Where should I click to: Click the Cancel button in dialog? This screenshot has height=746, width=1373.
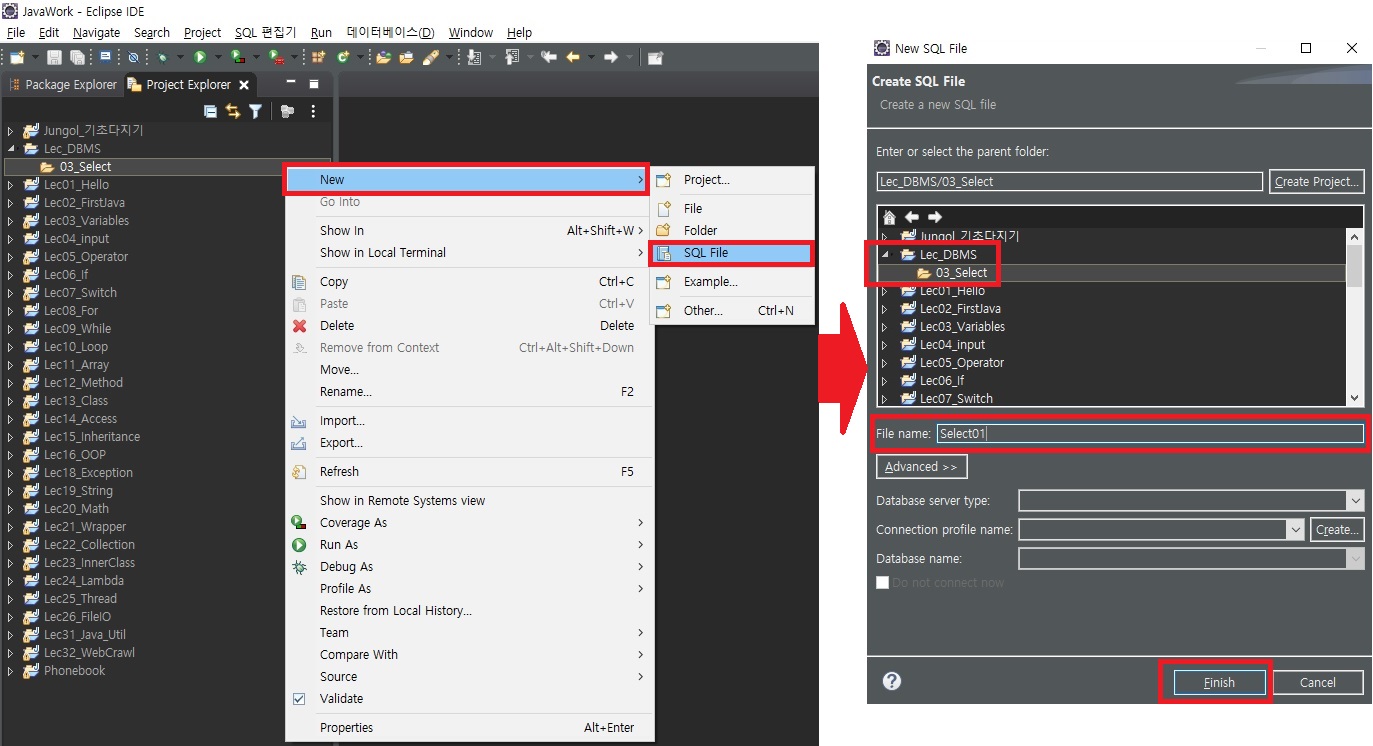[1317, 682]
